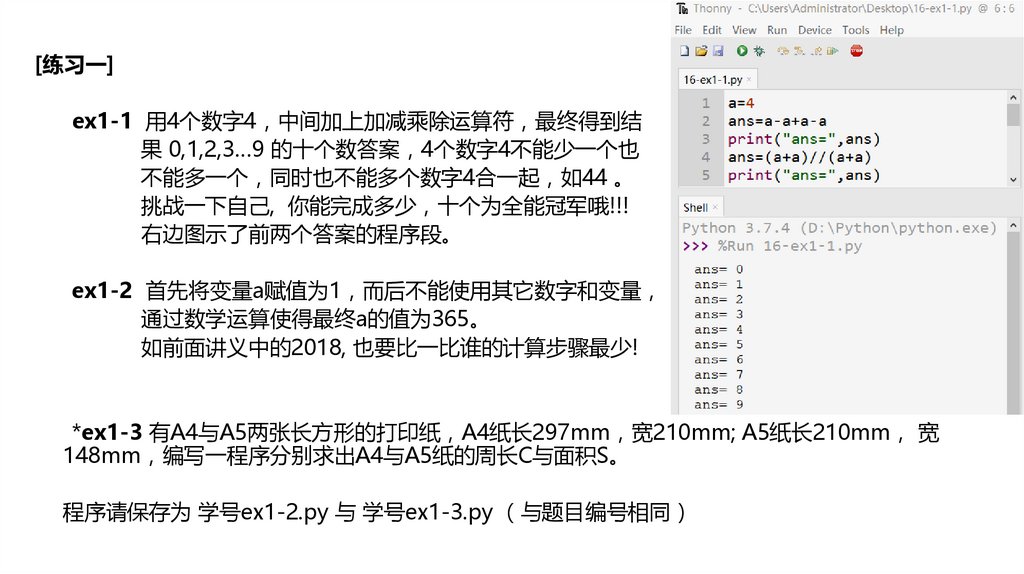1024x574 pixels.
Task: Open the File menu
Action: (683, 30)
